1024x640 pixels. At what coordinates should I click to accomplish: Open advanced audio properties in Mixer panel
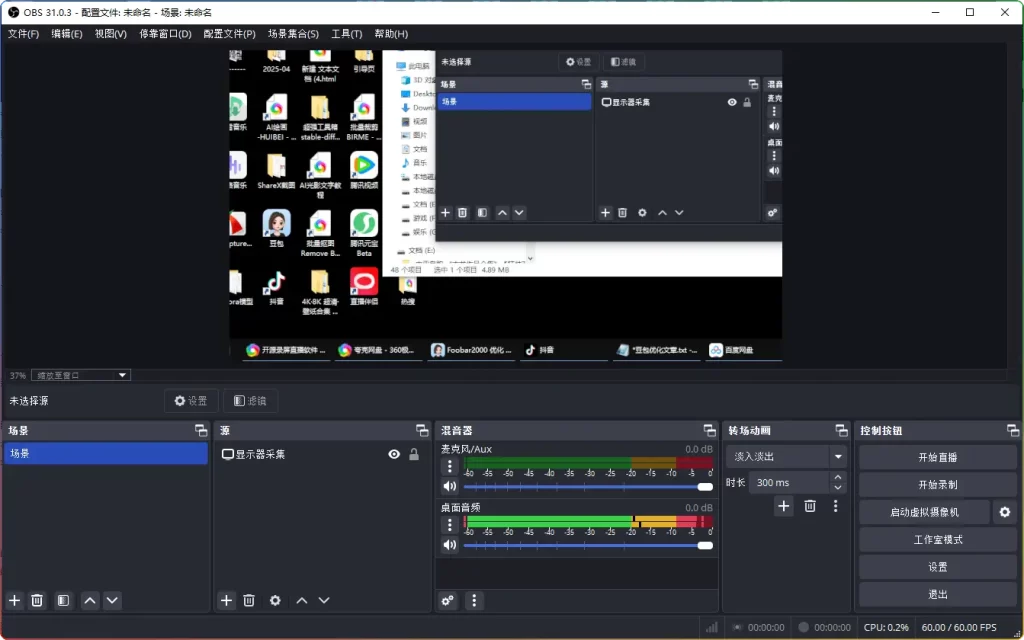pos(448,600)
